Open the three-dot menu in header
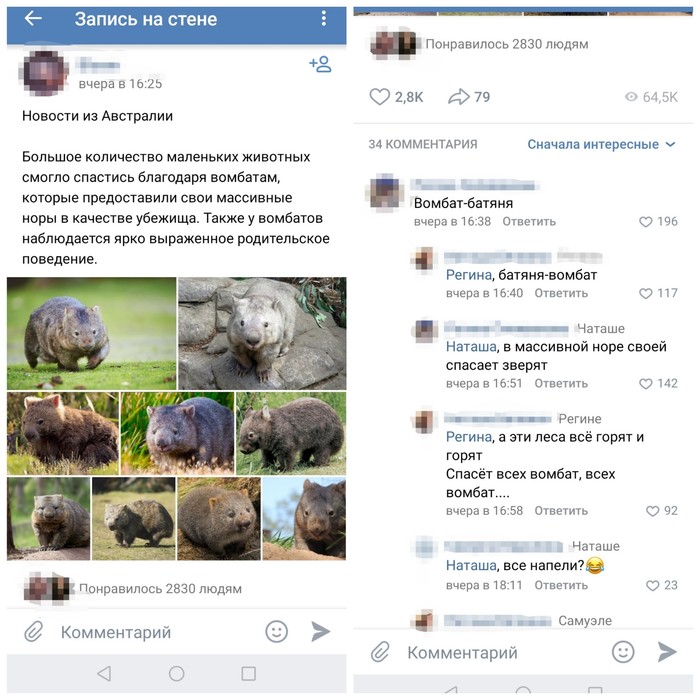The image size is (700, 700). click(324, 18)
